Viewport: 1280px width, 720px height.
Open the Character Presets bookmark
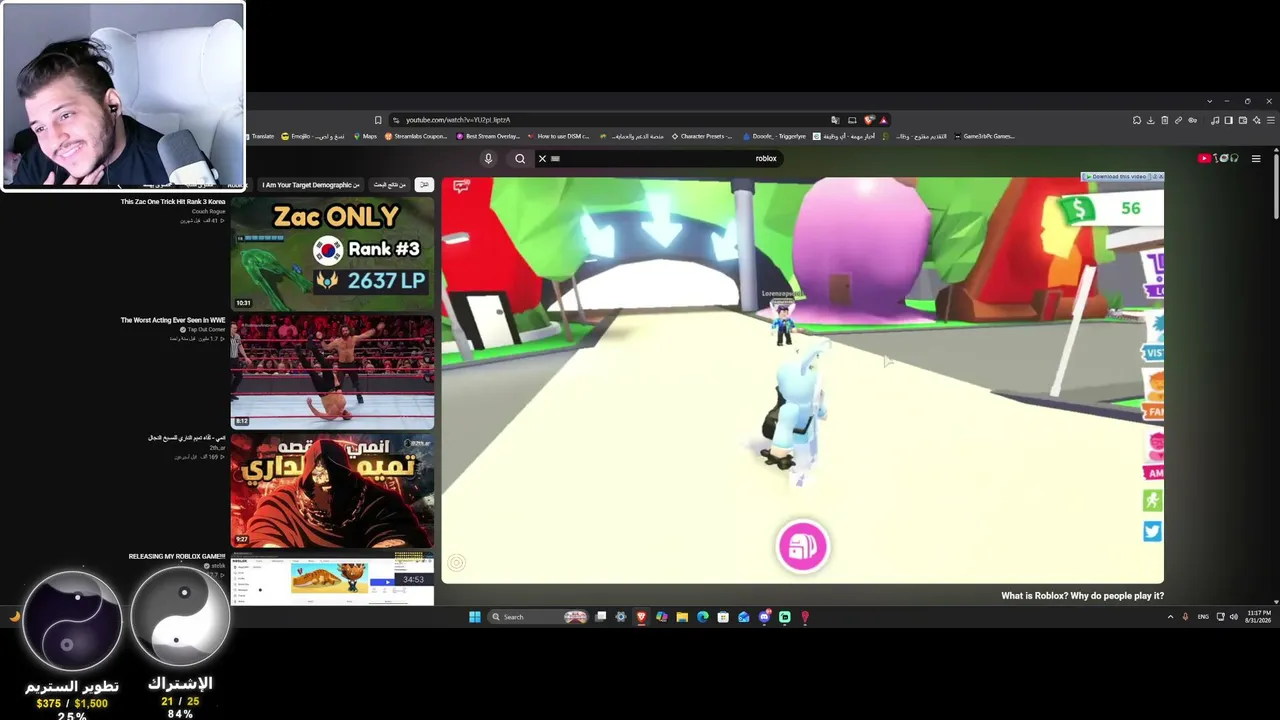pos(702,136)
